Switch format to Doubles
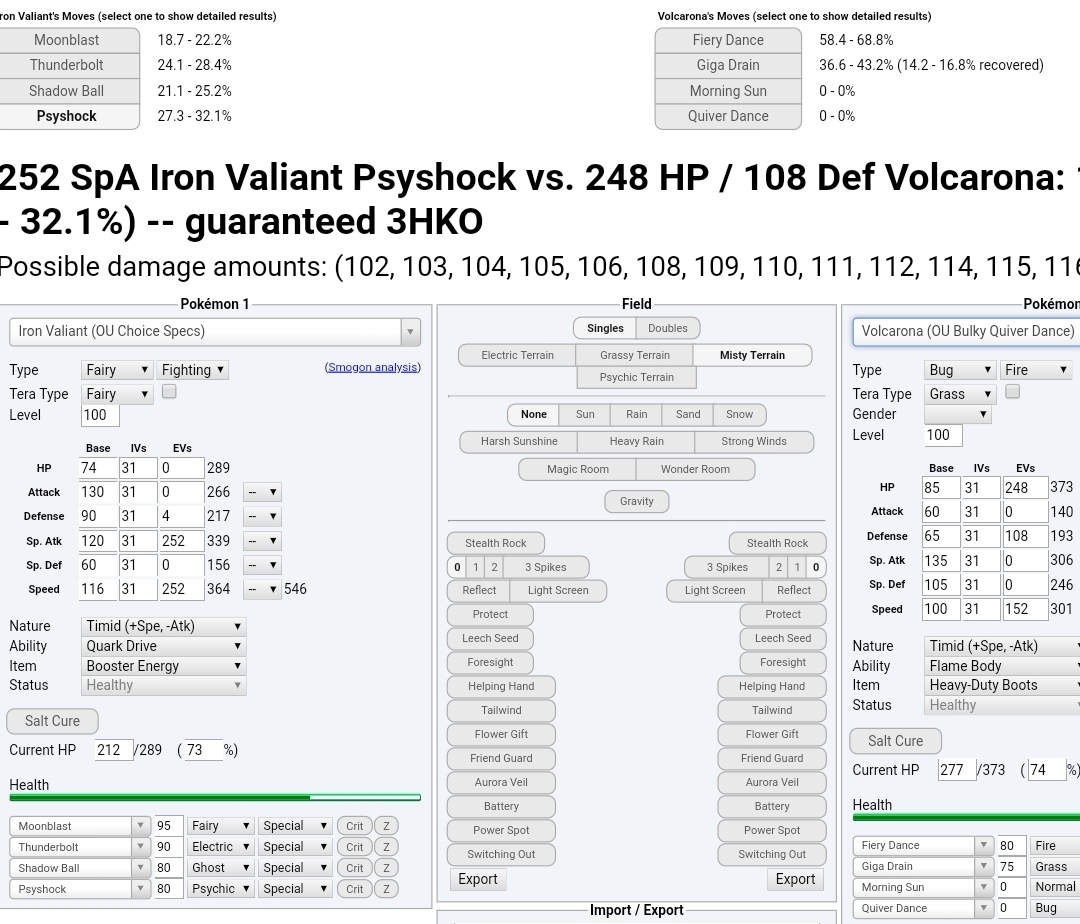1080x924 pixels. [667, 328]
